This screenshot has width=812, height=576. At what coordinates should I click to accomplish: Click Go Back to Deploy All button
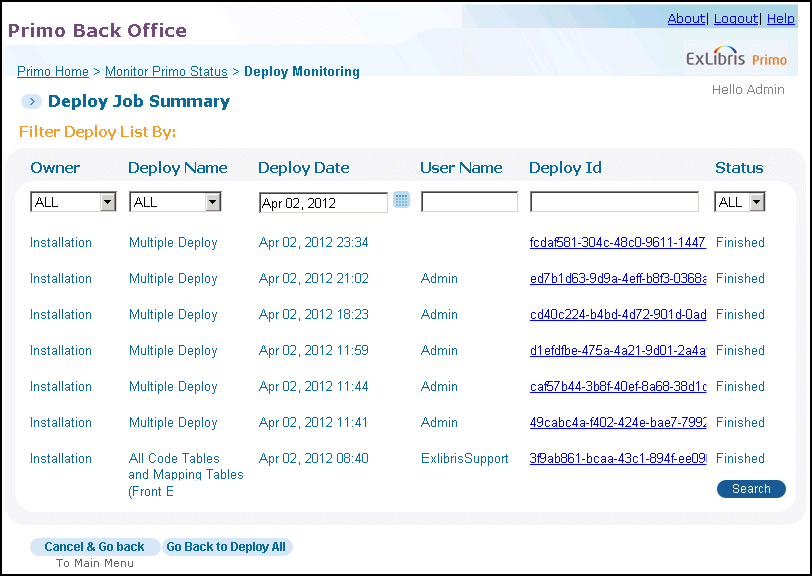pos(227,547)
